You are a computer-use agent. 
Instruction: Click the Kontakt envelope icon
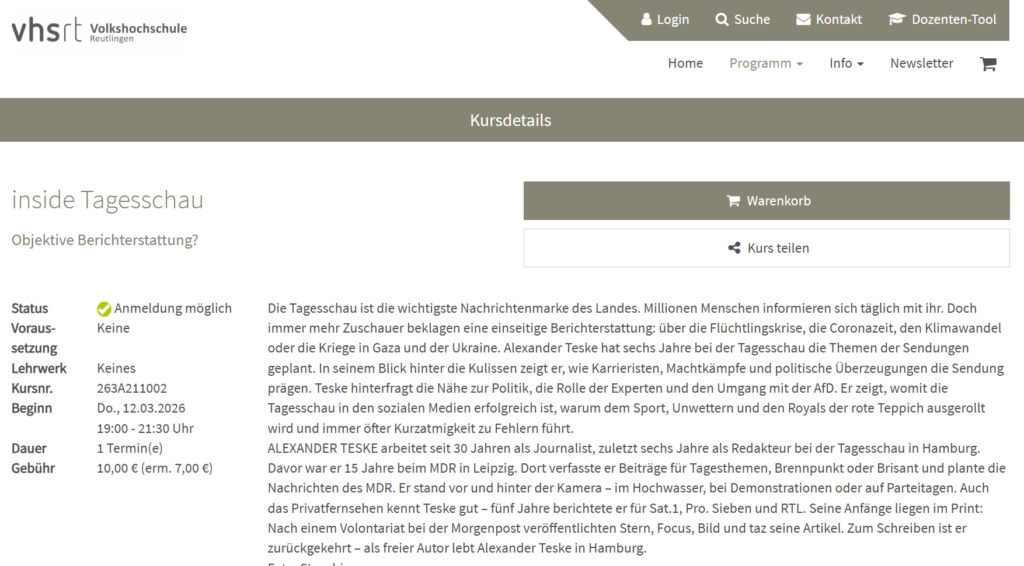[x=803, y=20]
